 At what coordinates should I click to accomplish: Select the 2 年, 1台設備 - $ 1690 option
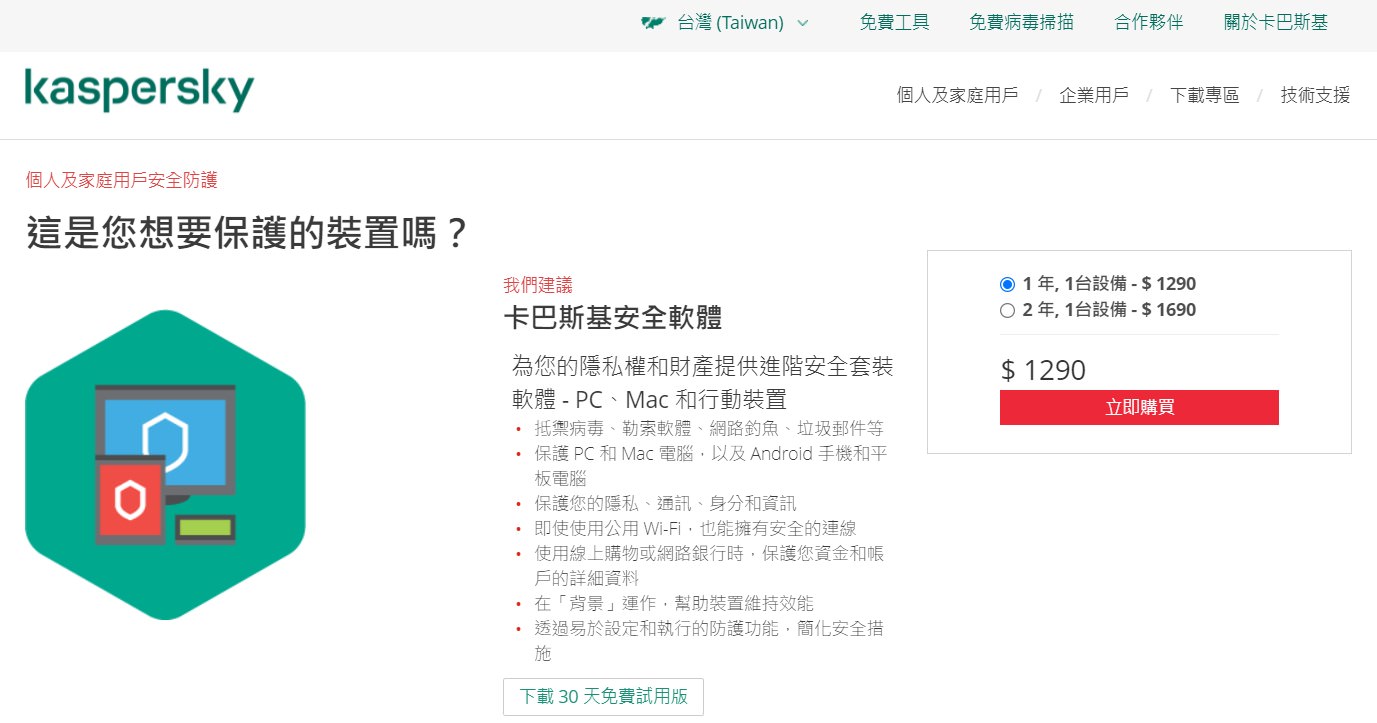[1007, 310]
